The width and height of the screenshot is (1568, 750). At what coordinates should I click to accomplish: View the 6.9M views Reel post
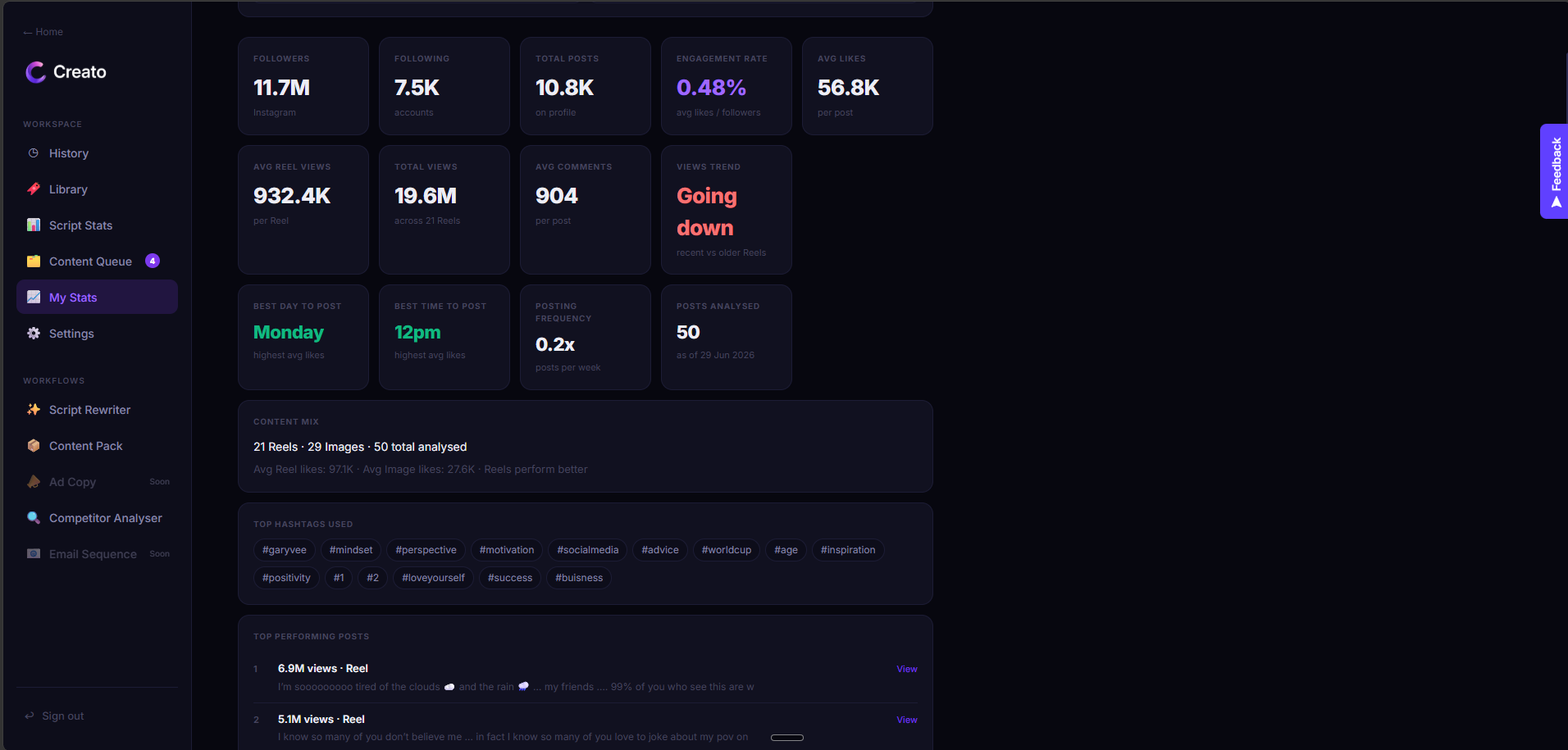pyautogui.click(x=906, y=669)
